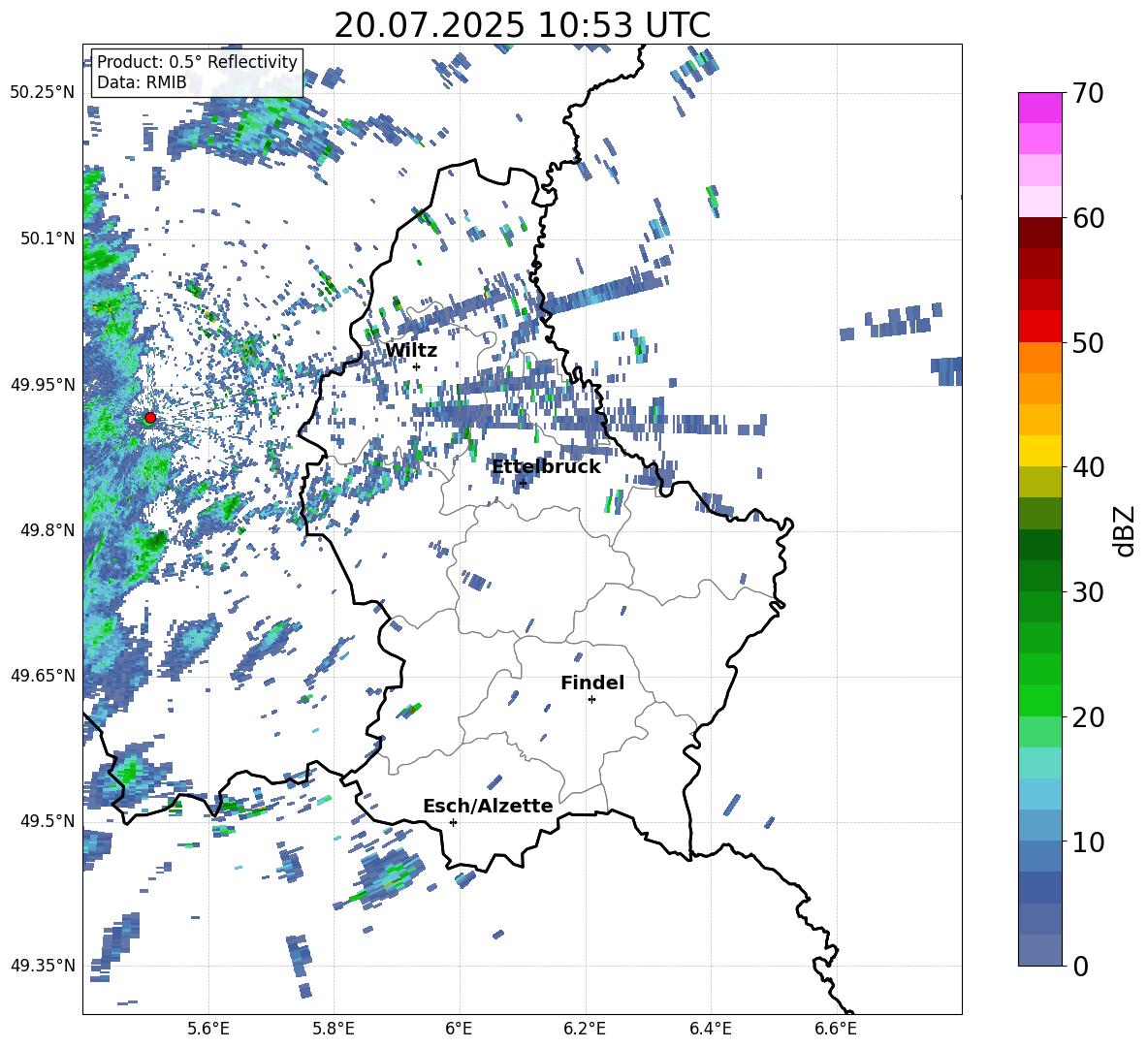Click the Wiltz city label
Screen dimensions: 1148x1048
411,350
